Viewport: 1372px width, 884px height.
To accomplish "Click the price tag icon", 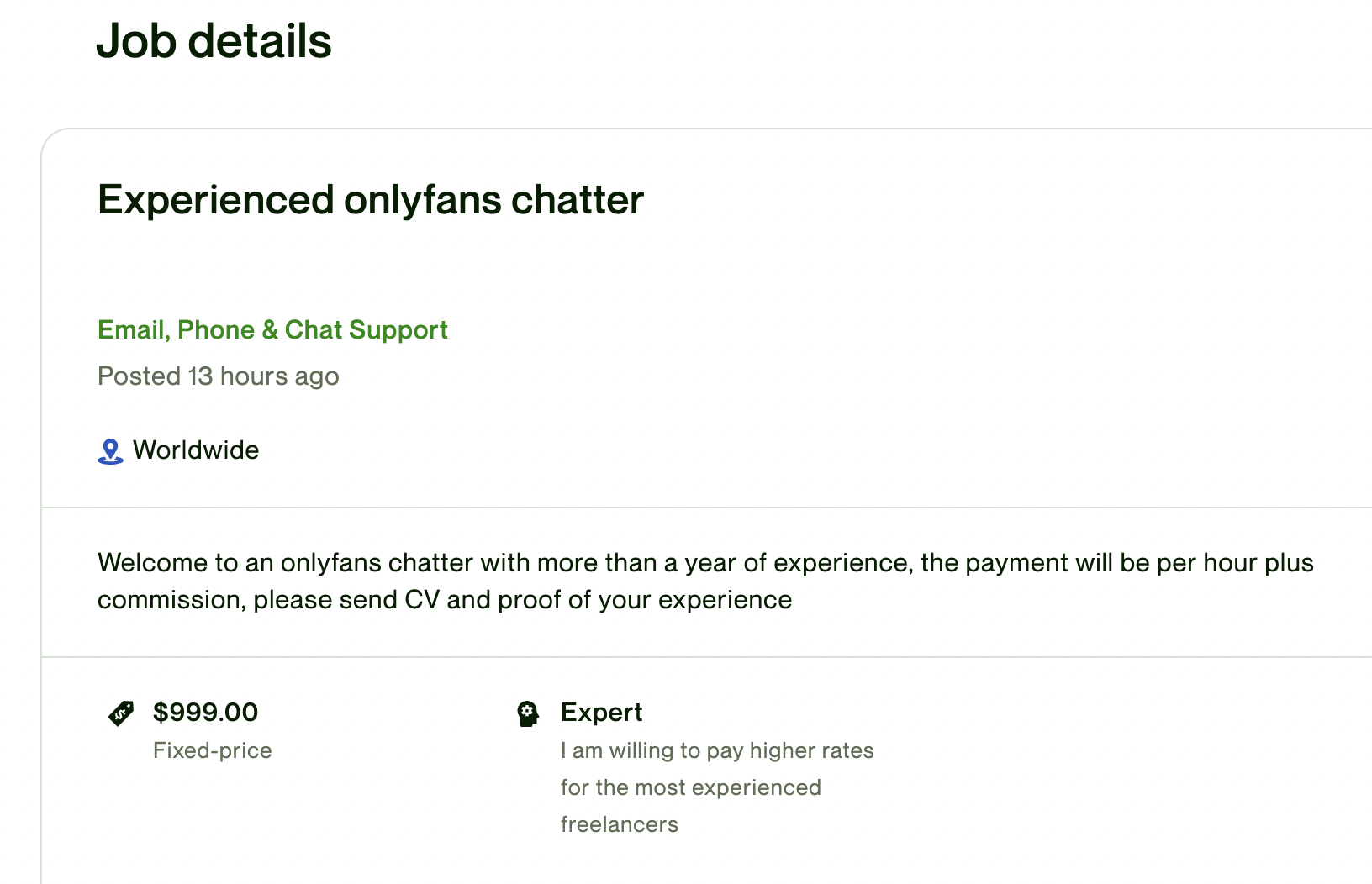I will (121, 713).
